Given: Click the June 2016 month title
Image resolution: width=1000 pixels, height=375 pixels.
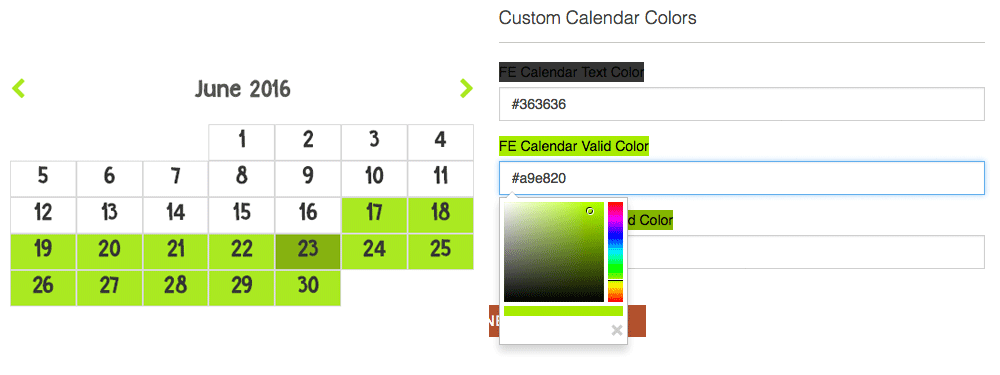Looking at the screenshot, I should coord(242,89).
